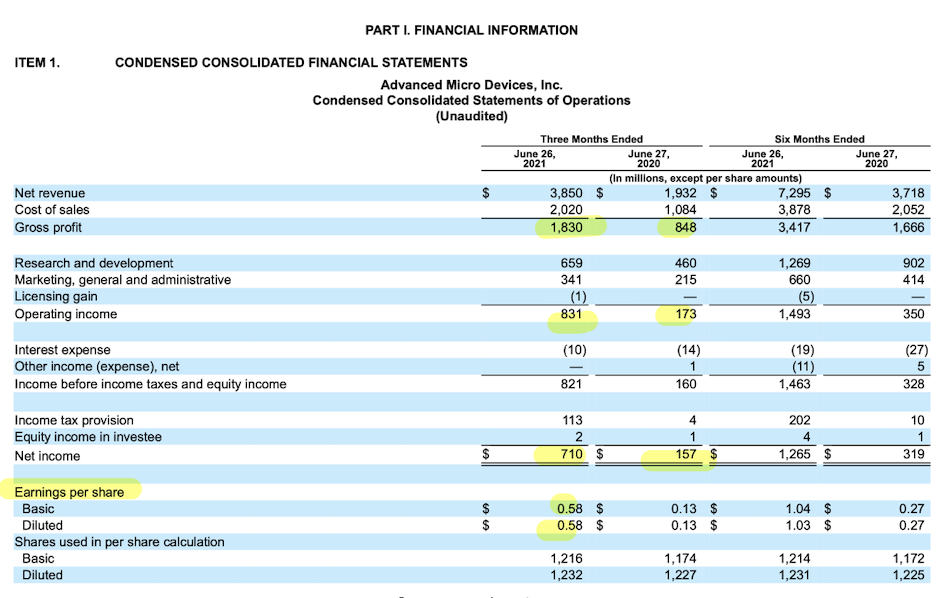Screen dimensions: 950x598
Task: Click marketing and administrative value 215
Action: pyautogui.click(x=686, y=280)
